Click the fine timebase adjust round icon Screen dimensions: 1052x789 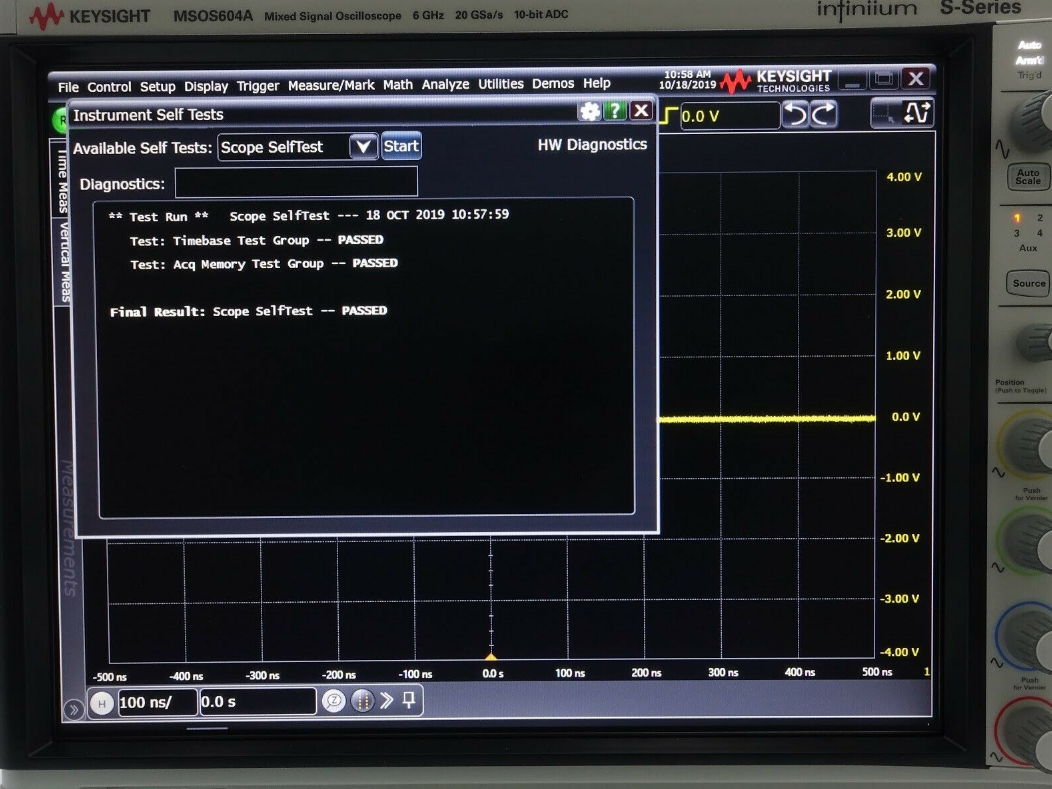click(362, 702)
